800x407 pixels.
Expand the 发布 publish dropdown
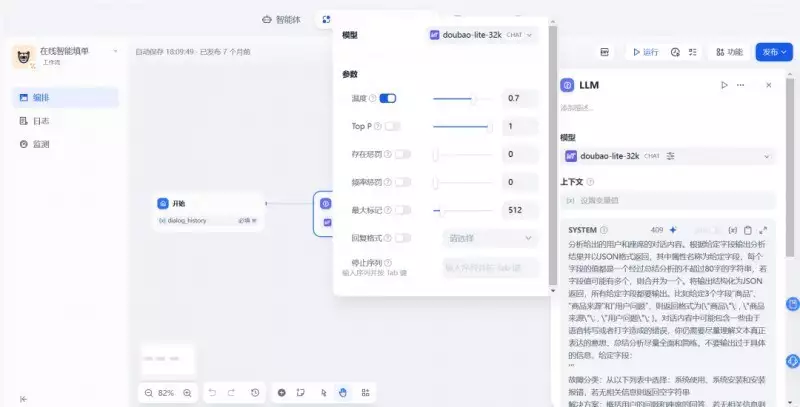coord(774,52)
